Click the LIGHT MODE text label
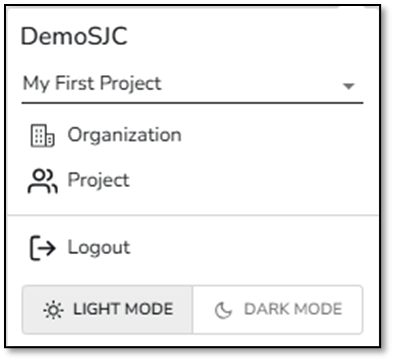 pyautogui.click(x=123, y=309)
